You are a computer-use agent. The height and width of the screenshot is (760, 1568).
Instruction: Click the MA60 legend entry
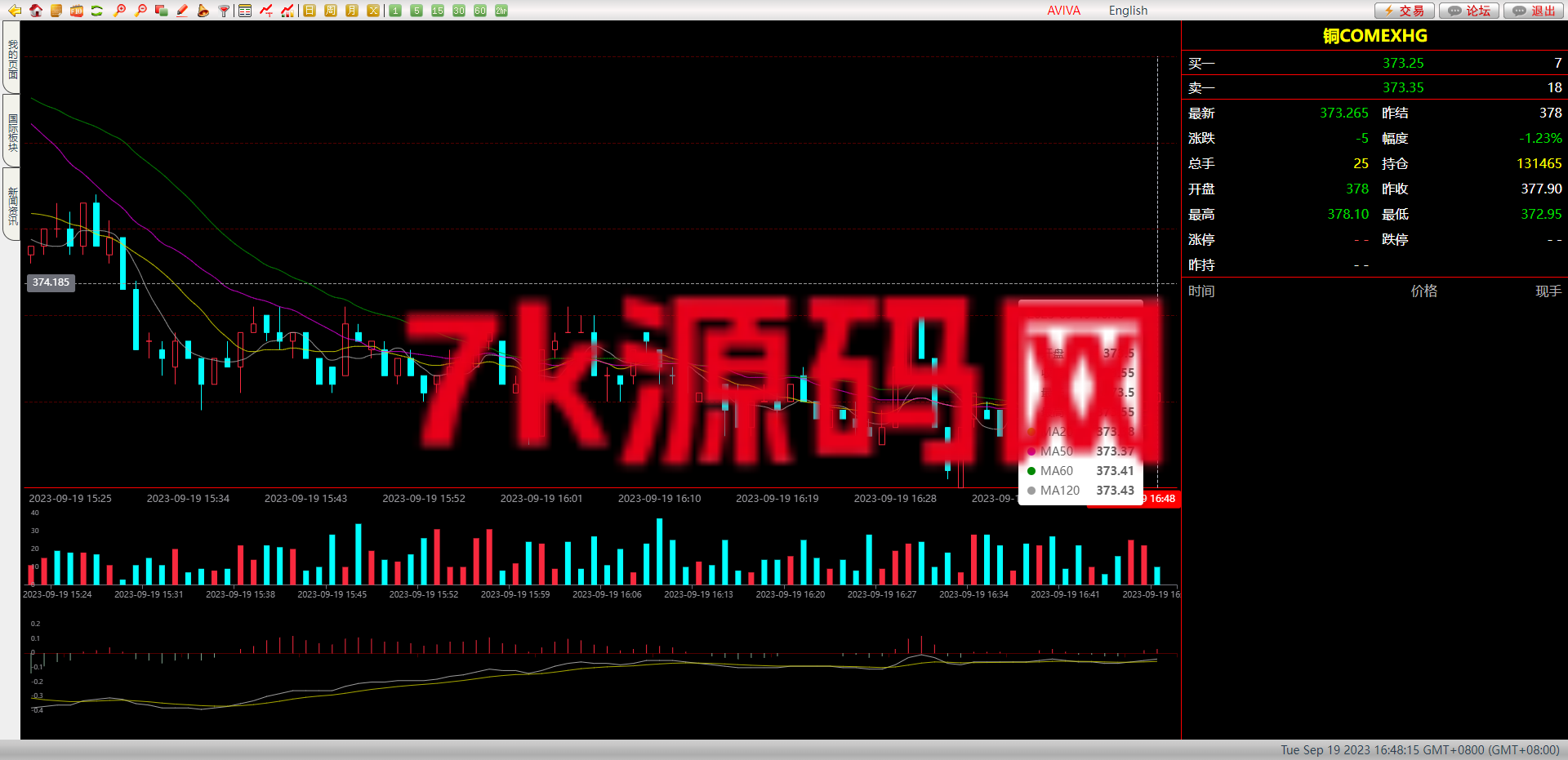coord(1080,471)
